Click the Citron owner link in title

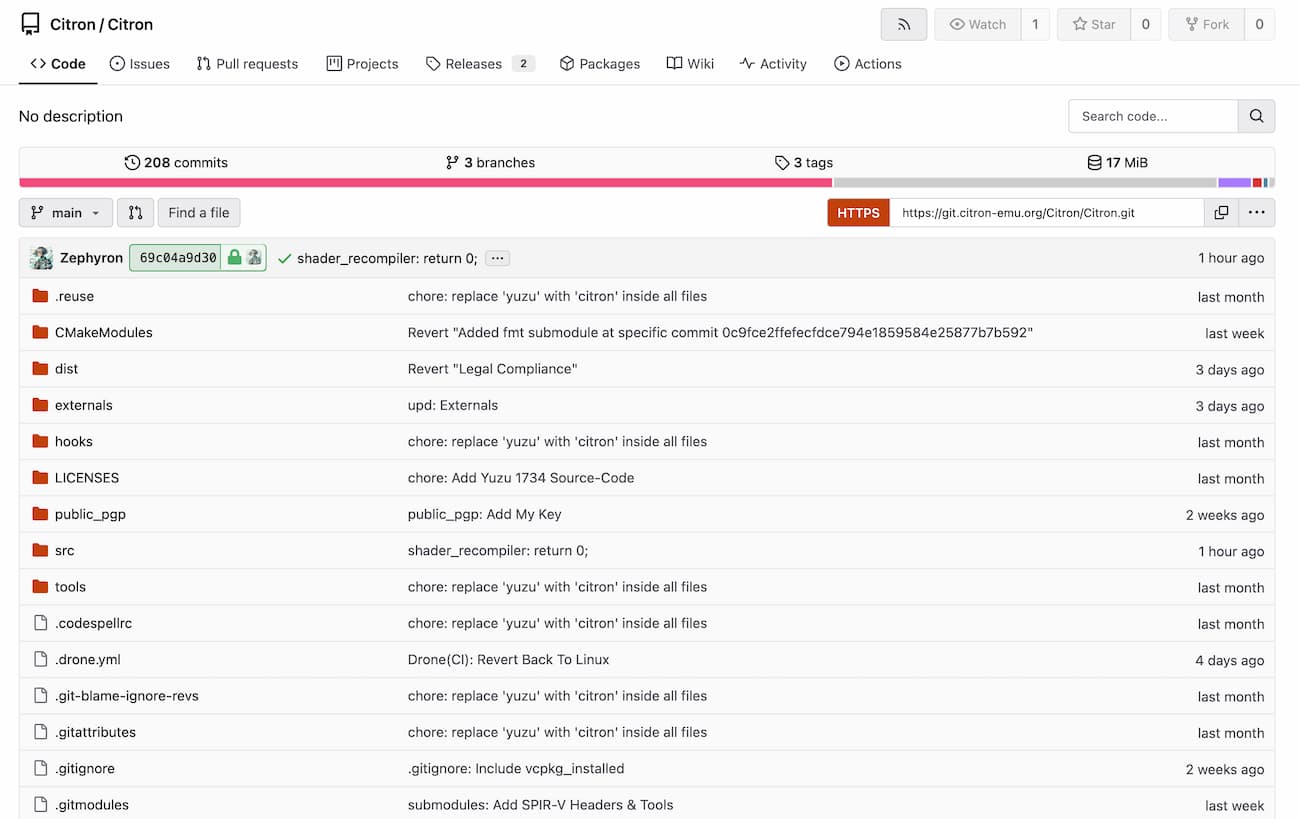click(72, 24)
